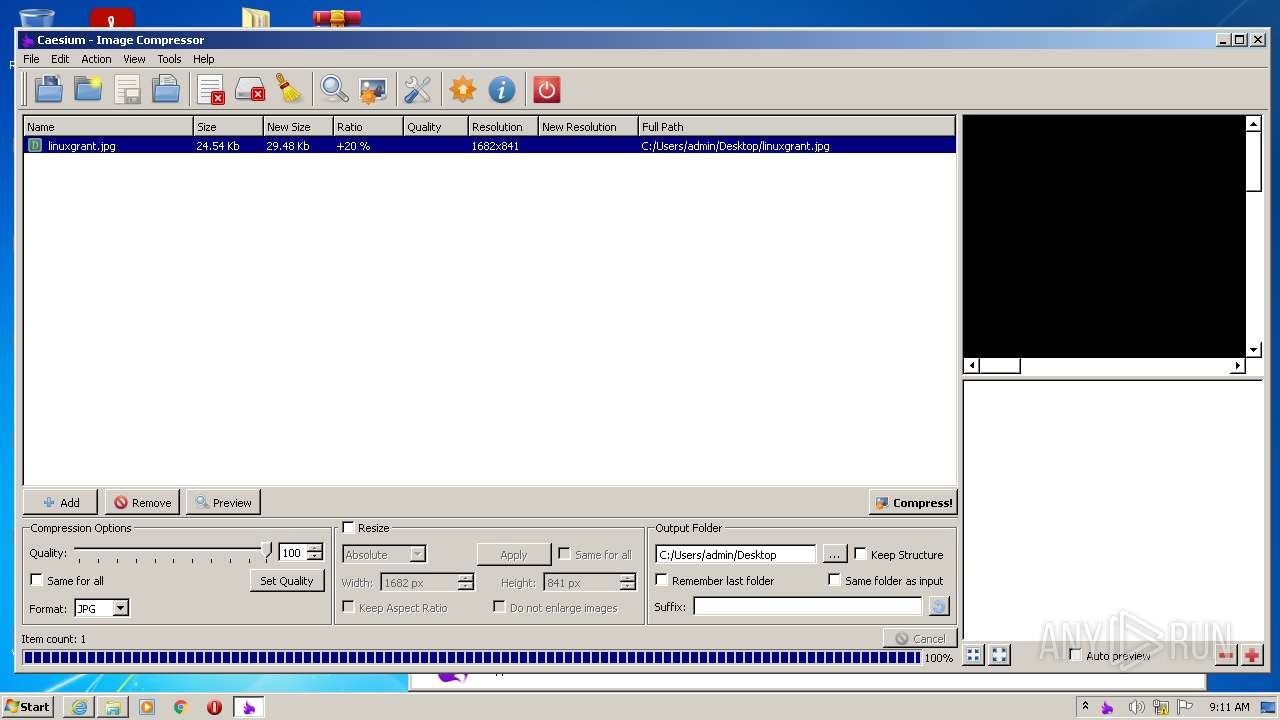This screenshot has height=720, width=1280.
Task: Click the magnifier Preview toolbar icon
Action: 334,90
